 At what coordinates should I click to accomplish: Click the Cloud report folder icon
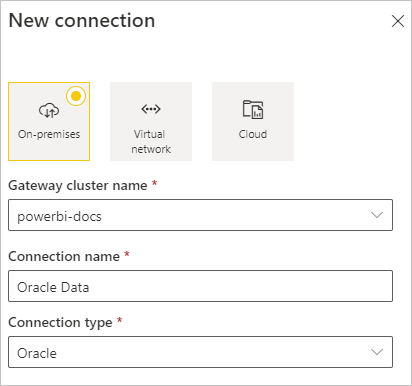[253, 109]
